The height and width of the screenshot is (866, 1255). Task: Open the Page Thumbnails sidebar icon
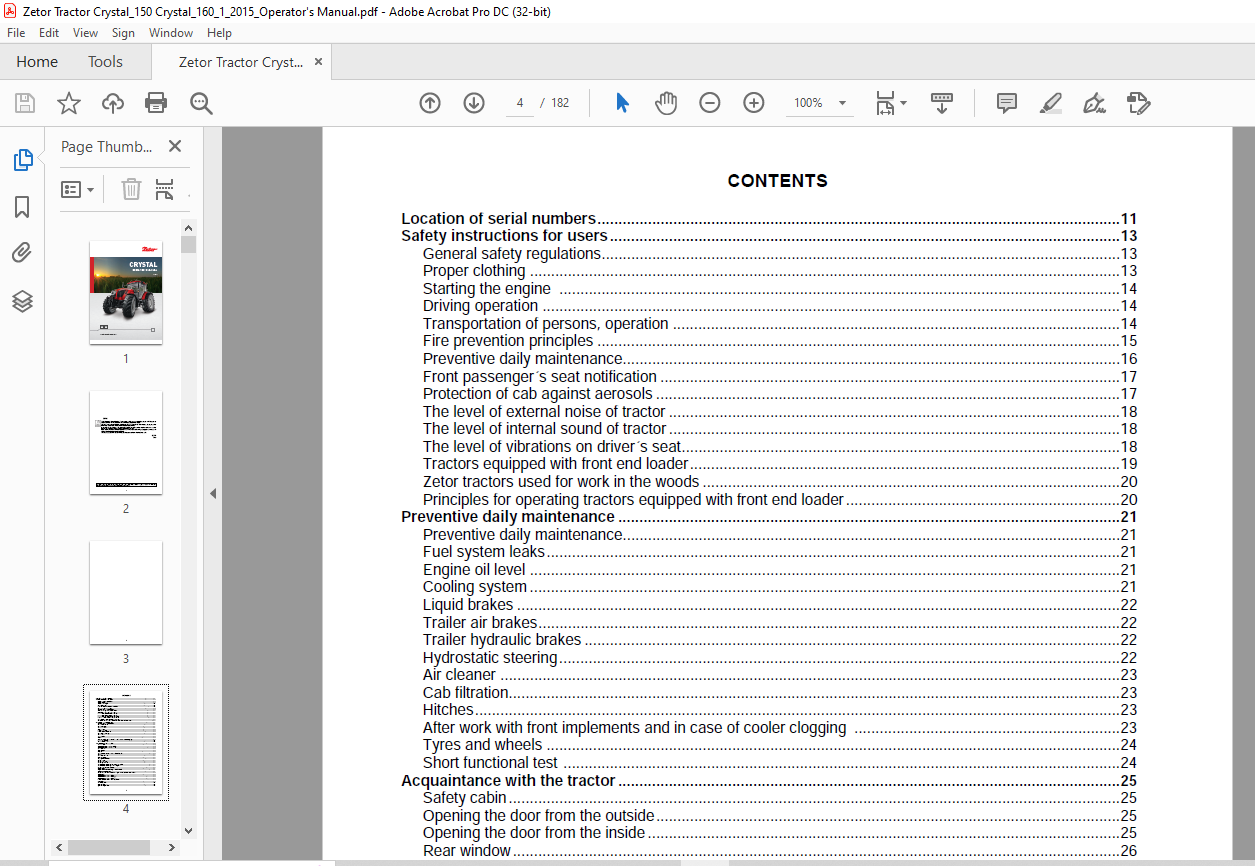point(22,159)
